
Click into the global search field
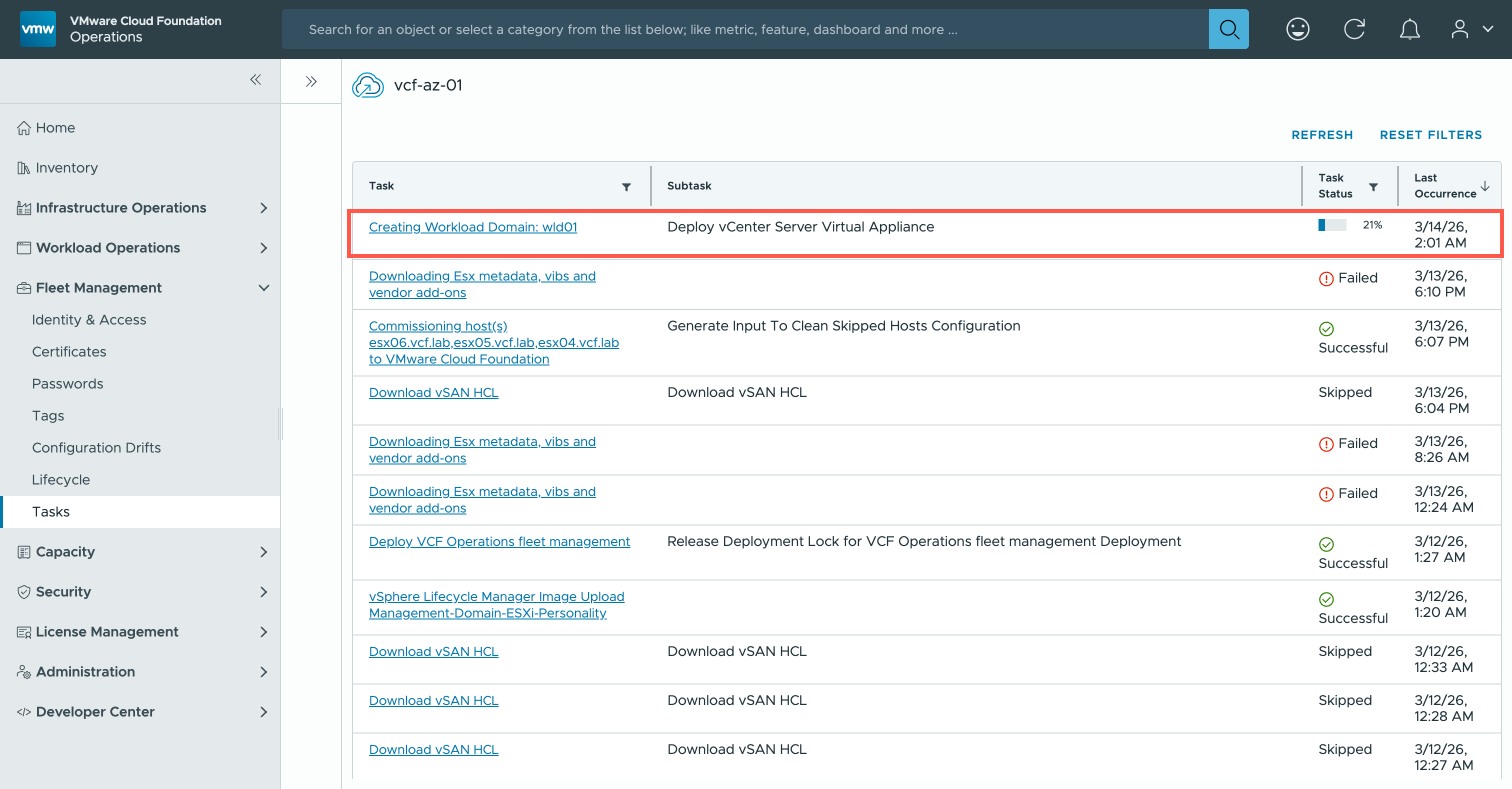point(745,29)
